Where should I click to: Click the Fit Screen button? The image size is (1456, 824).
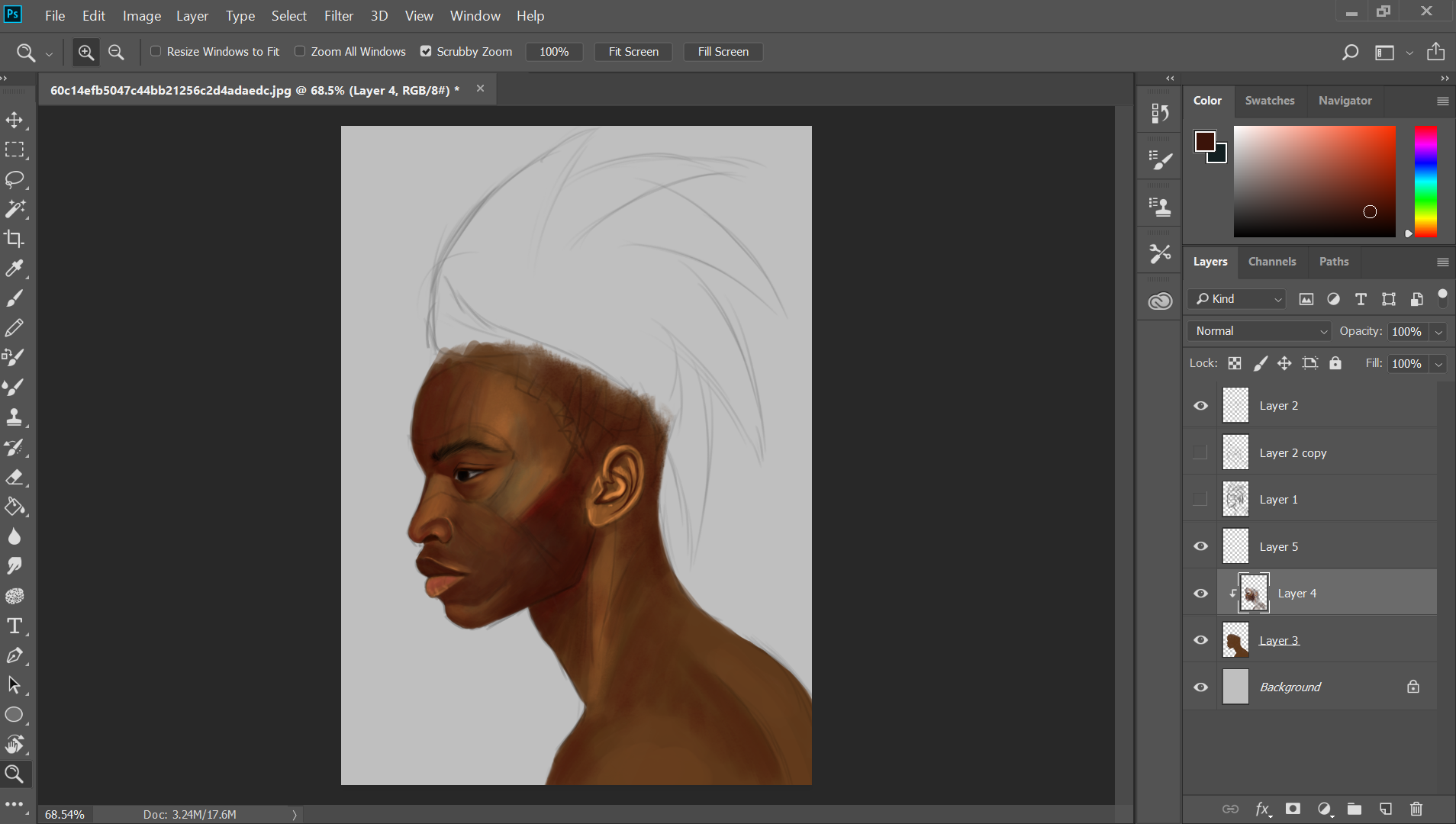pos(633,52)
